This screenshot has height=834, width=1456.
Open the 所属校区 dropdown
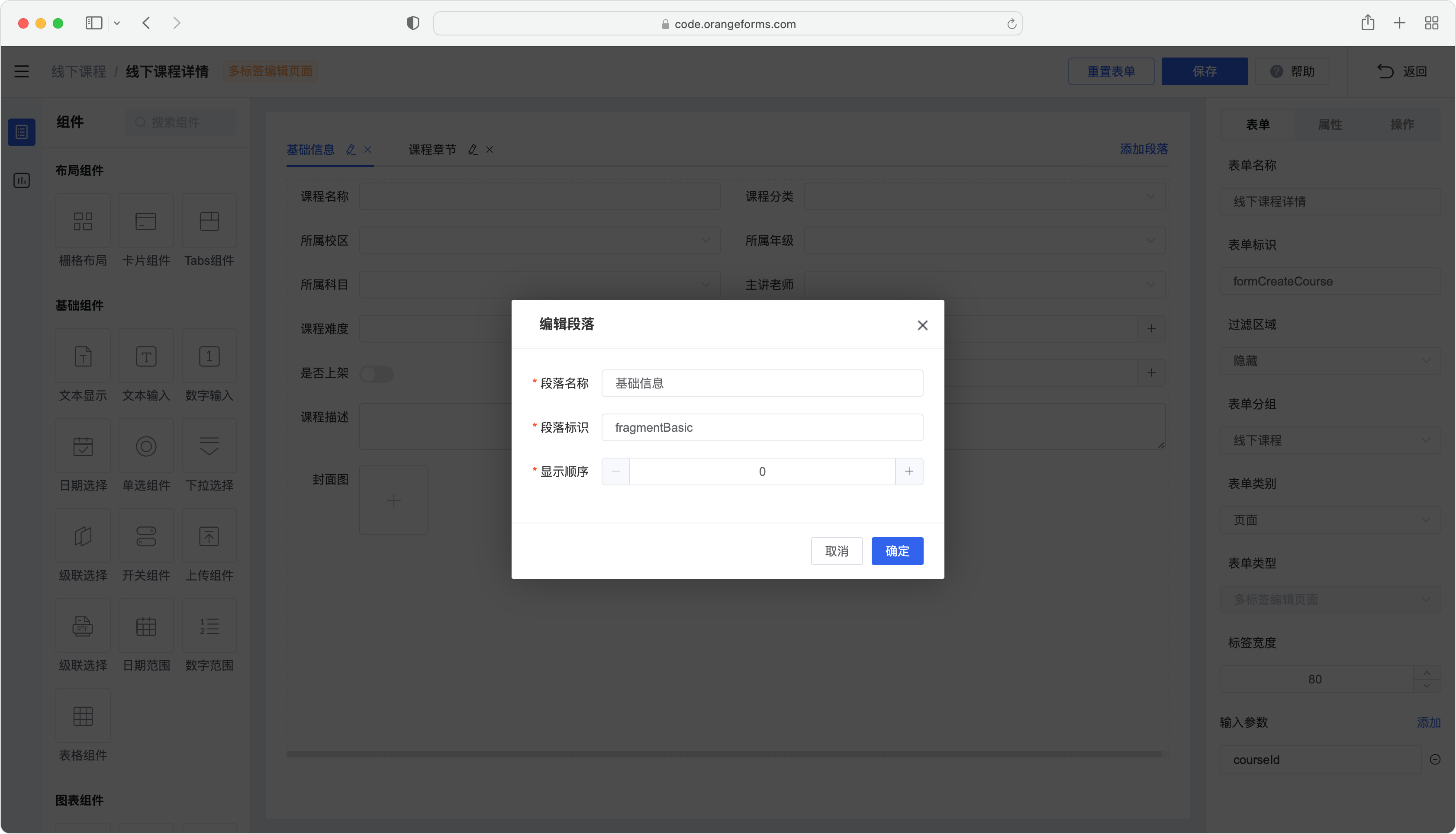[x=539, y=241]
